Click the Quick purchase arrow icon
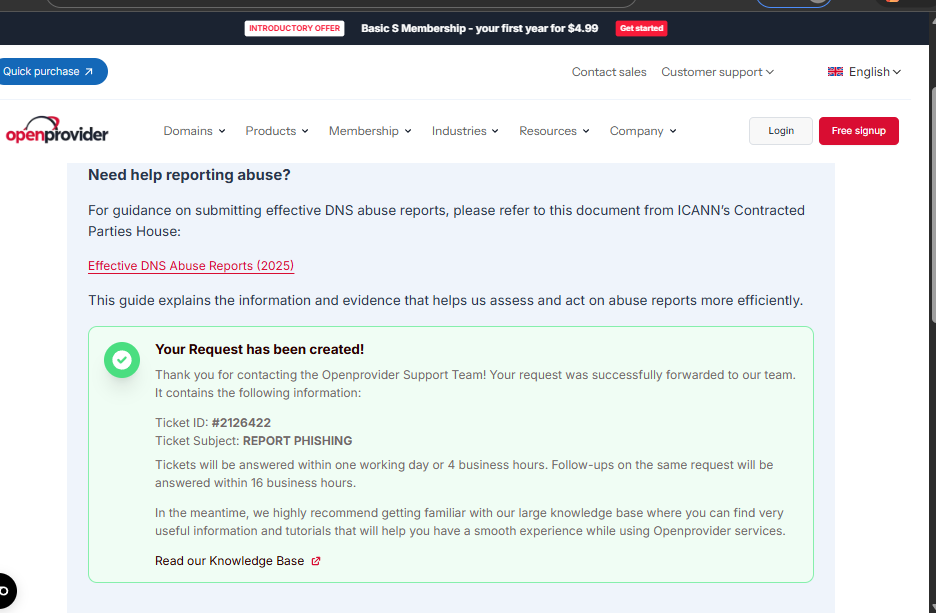The width and height of the screenshot is (936, 613). [89, 72]
